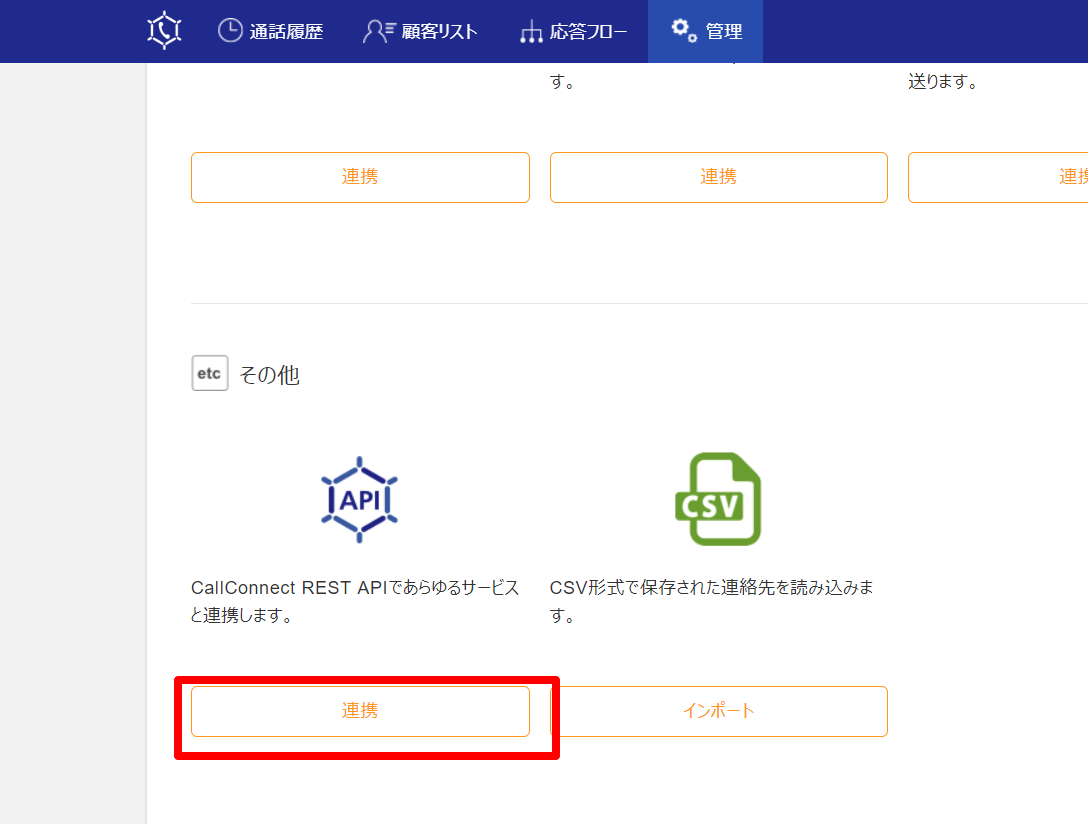
Task: Click the インポート button for CSV
Action: coord(719,711)
